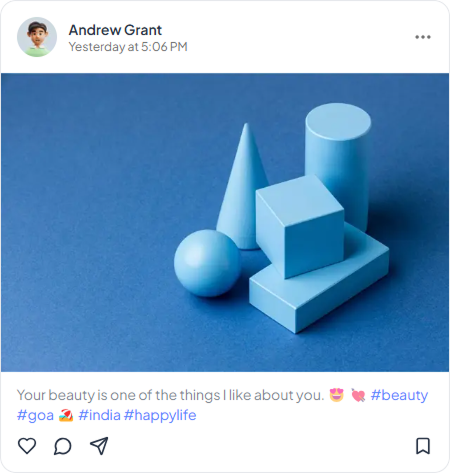Image resolution: width=450 pixels, height=473 pixels.
Task: Open the #happylife hashtag
Action: [x=160, y=416]
